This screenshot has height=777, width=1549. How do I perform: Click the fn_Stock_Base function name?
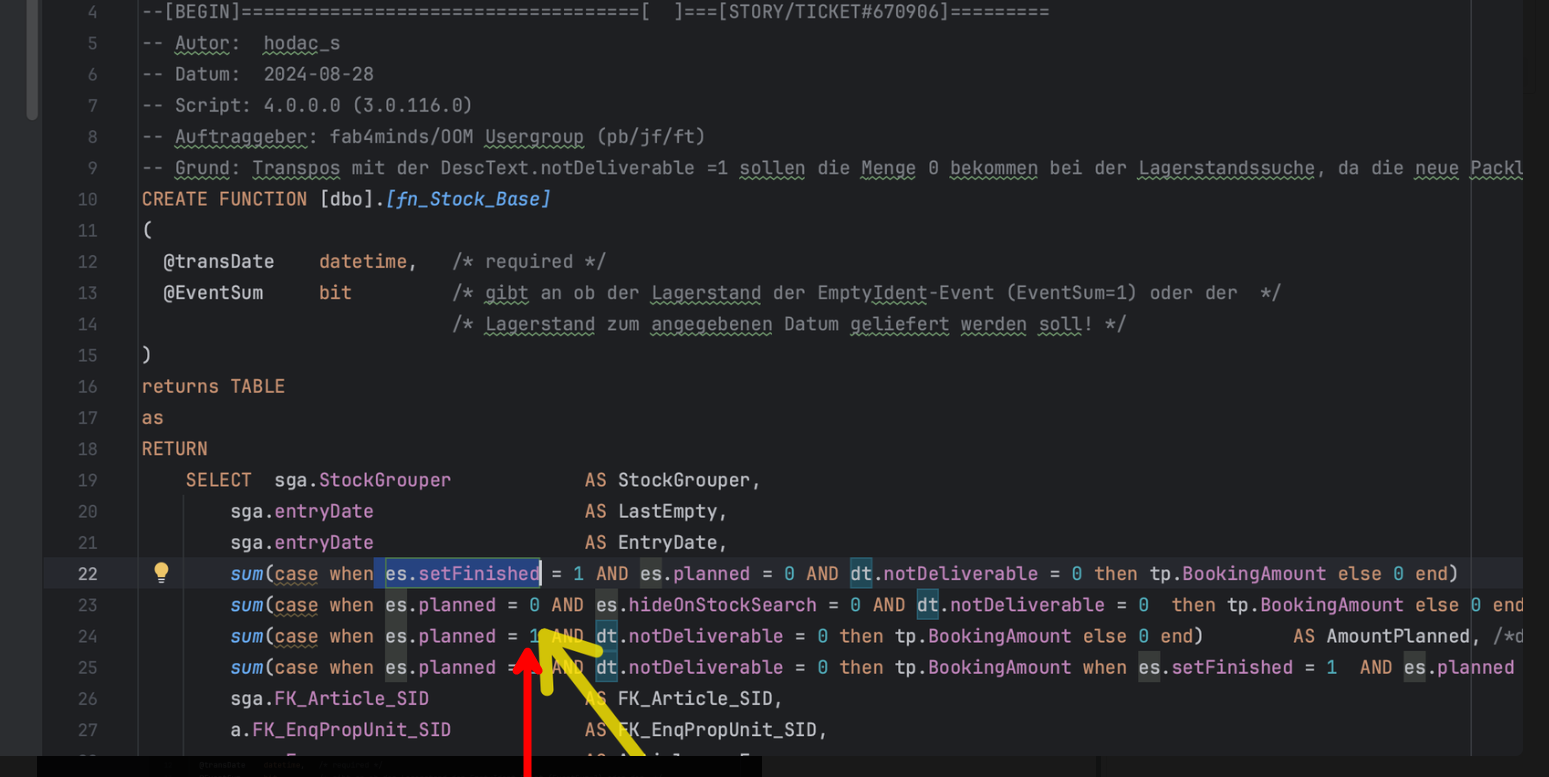467,199
